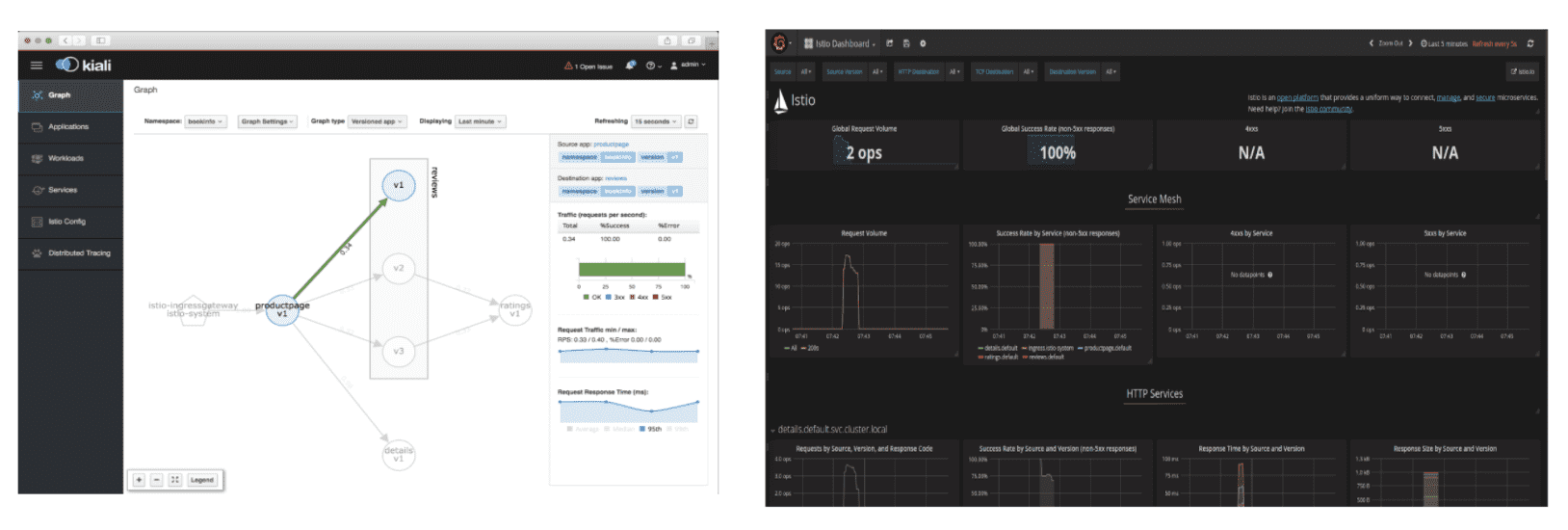Go back in the browser
The width and height of the screenshot is (1568, 530).
[65, 40]
